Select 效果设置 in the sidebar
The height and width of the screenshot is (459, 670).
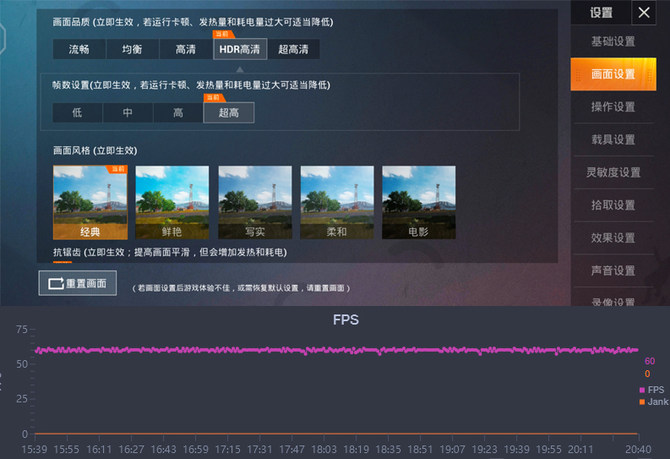pyautogui.click(x=612, y=238)
